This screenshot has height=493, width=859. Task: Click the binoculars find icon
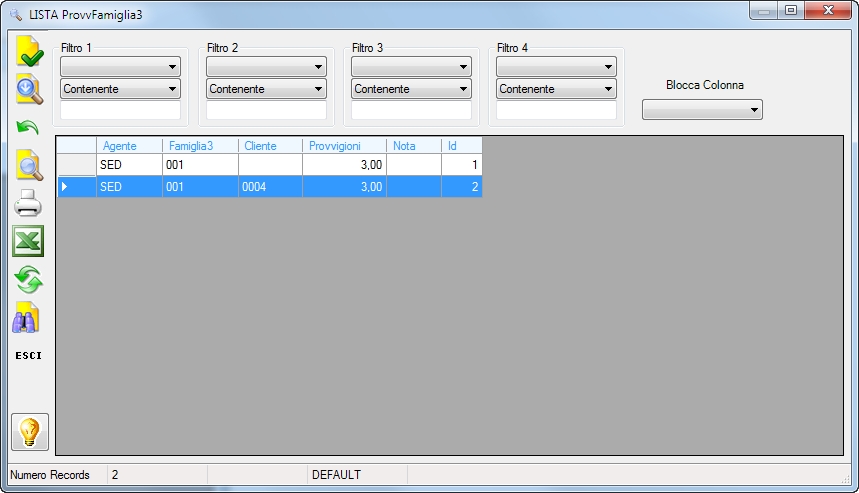coord(26,318)
